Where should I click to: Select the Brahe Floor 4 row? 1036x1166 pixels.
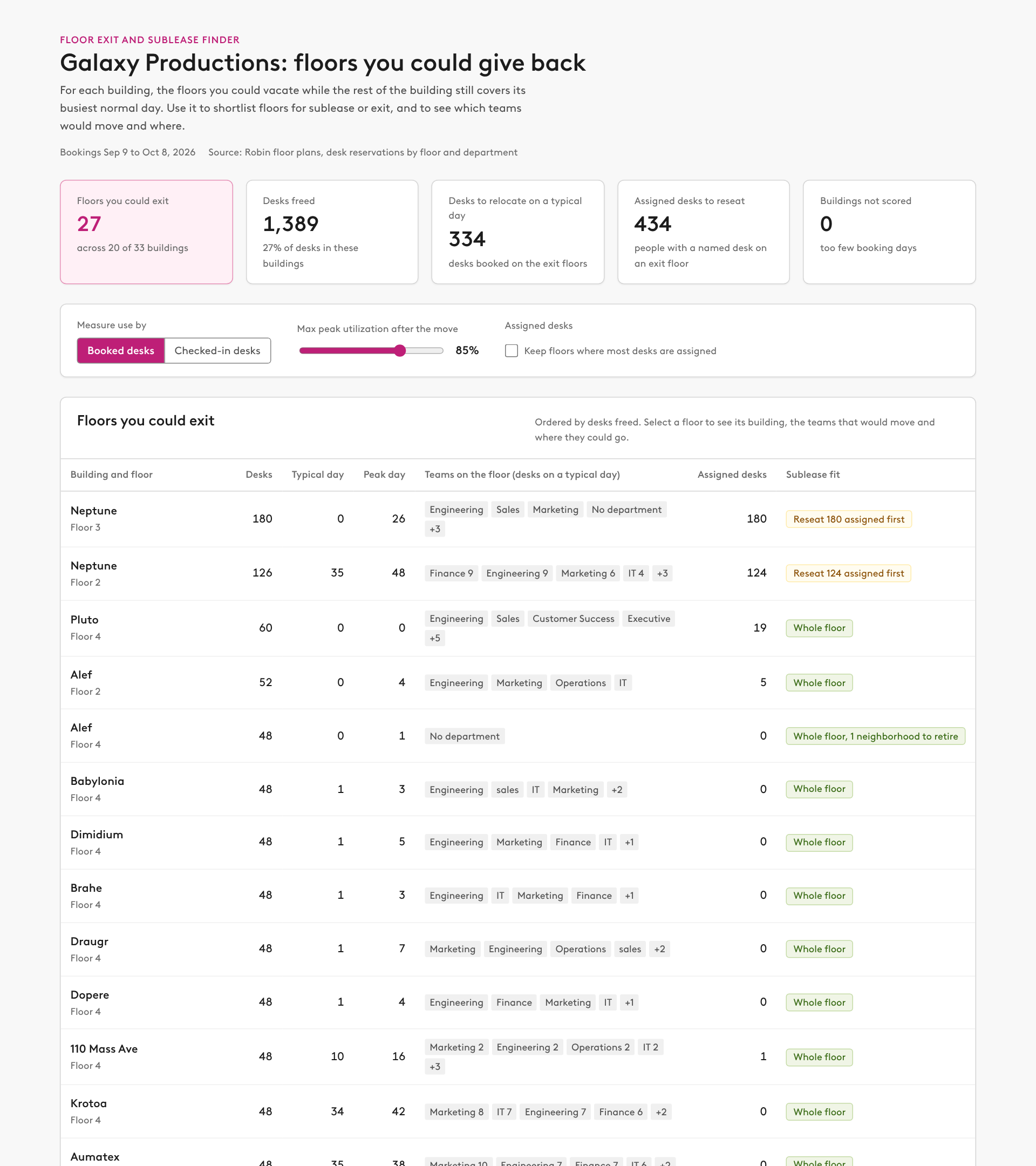[x=517, y=896]
